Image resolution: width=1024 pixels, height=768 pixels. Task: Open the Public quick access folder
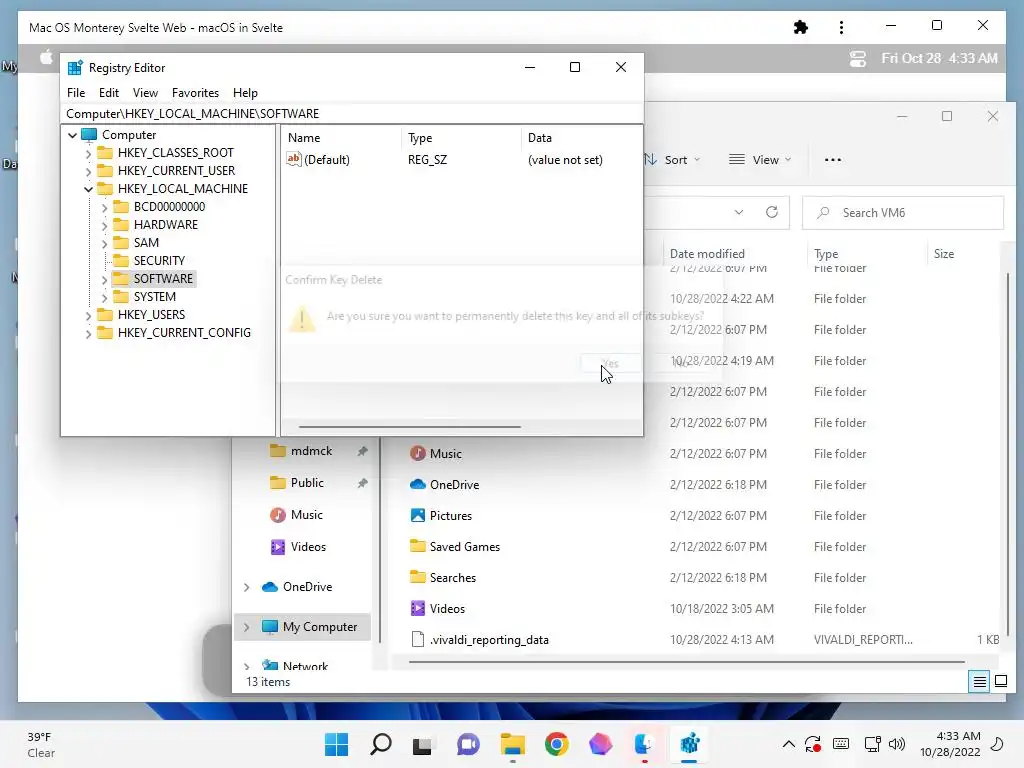click(x=307, y=483)
